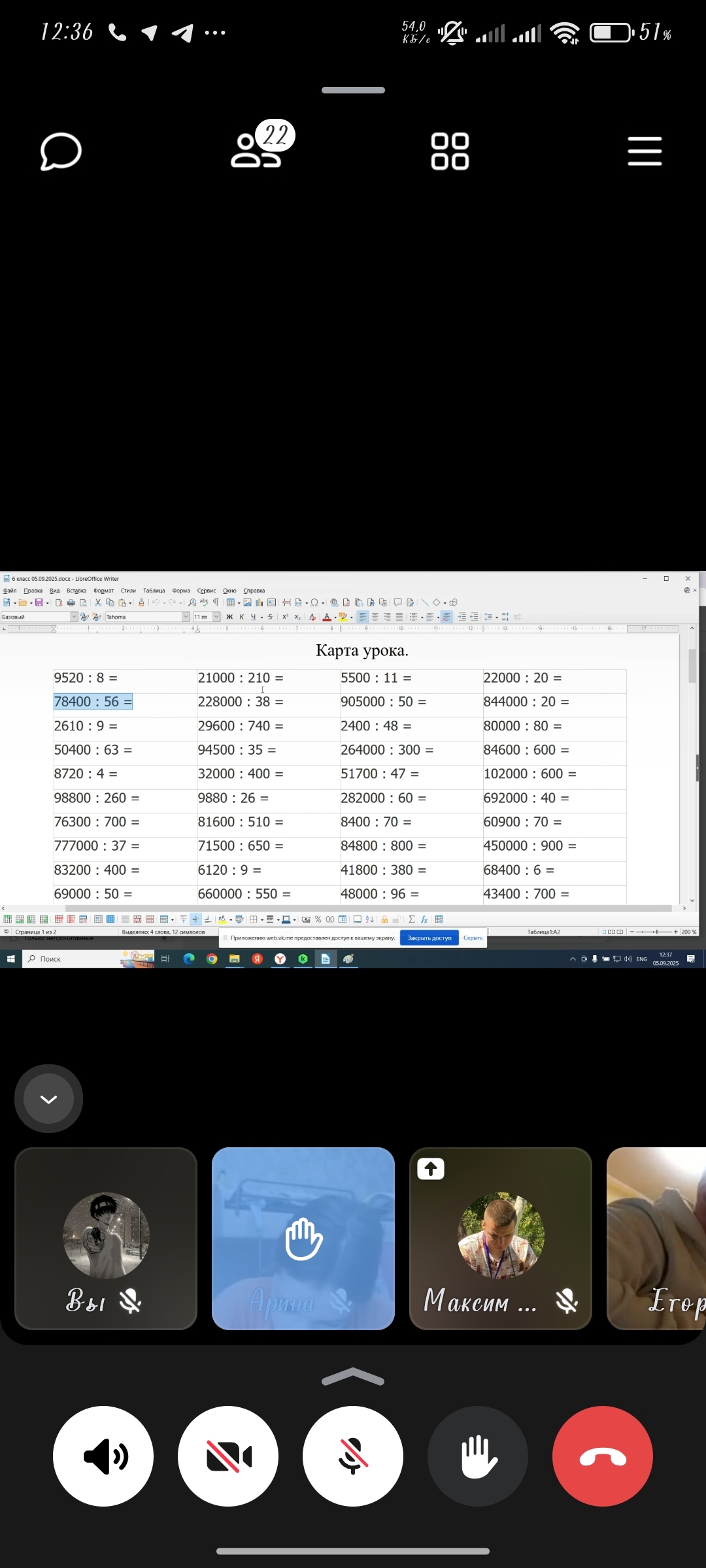Viewport: 706px width, 1568px height.
Task: Click the Скрыть link
Action: pos(473,938)
